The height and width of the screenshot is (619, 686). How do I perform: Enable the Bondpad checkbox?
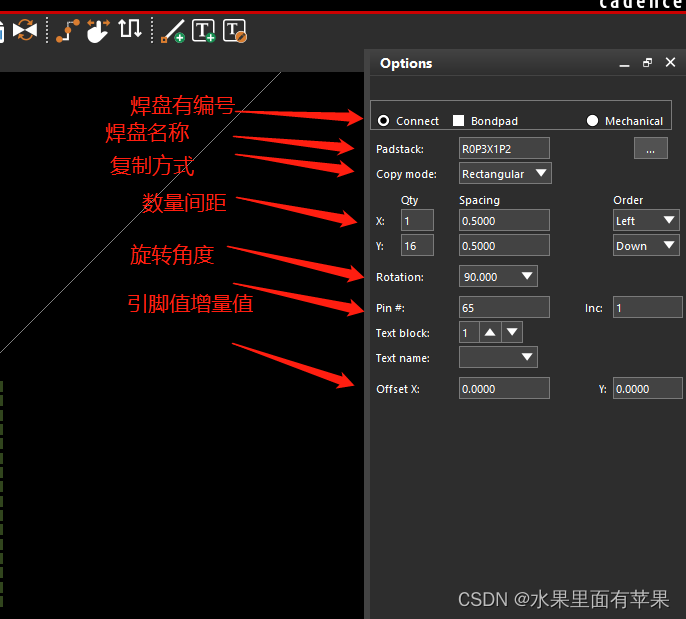coord(459,121)
